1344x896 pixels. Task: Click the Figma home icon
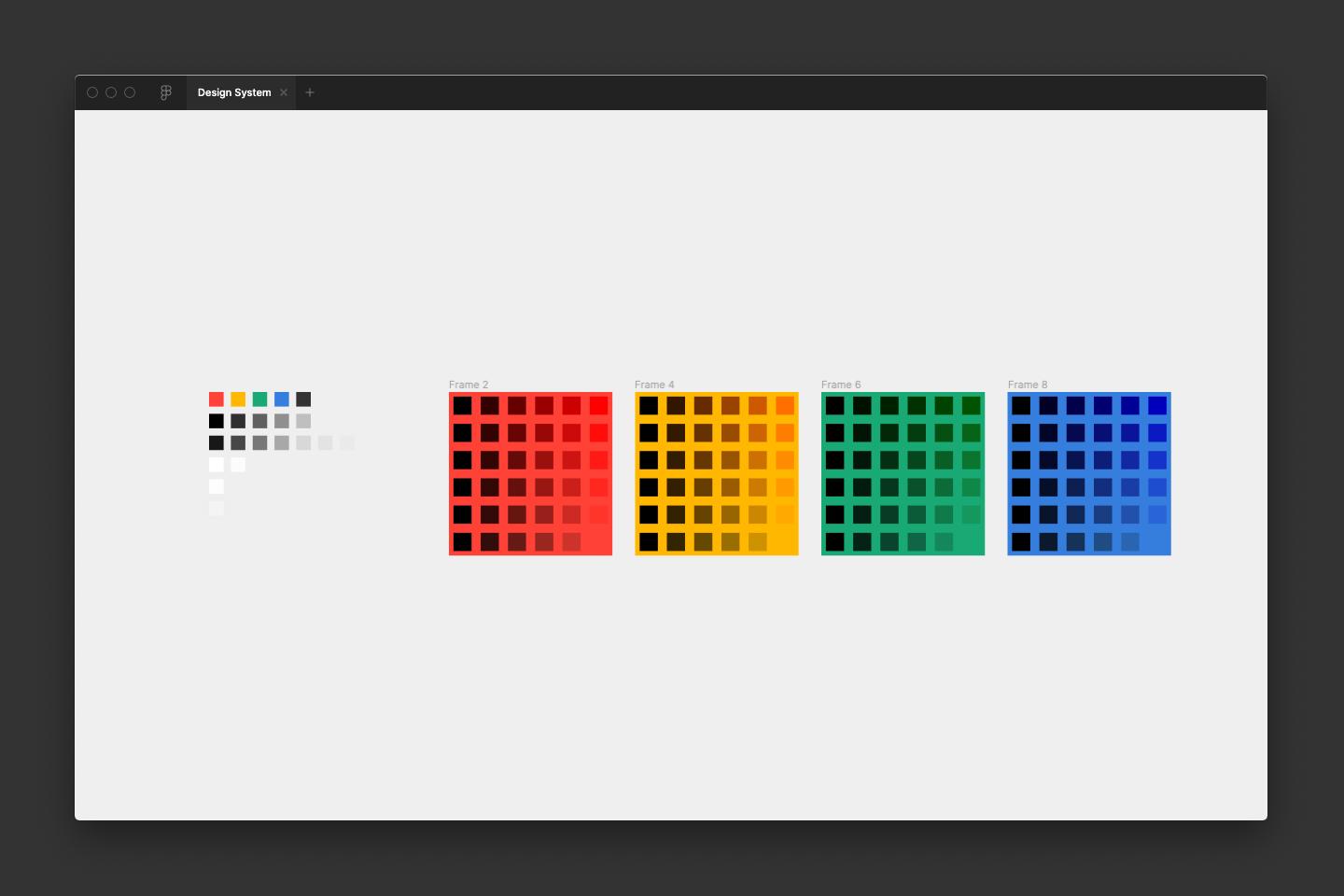pyautogui.click(x=166, y=92)
